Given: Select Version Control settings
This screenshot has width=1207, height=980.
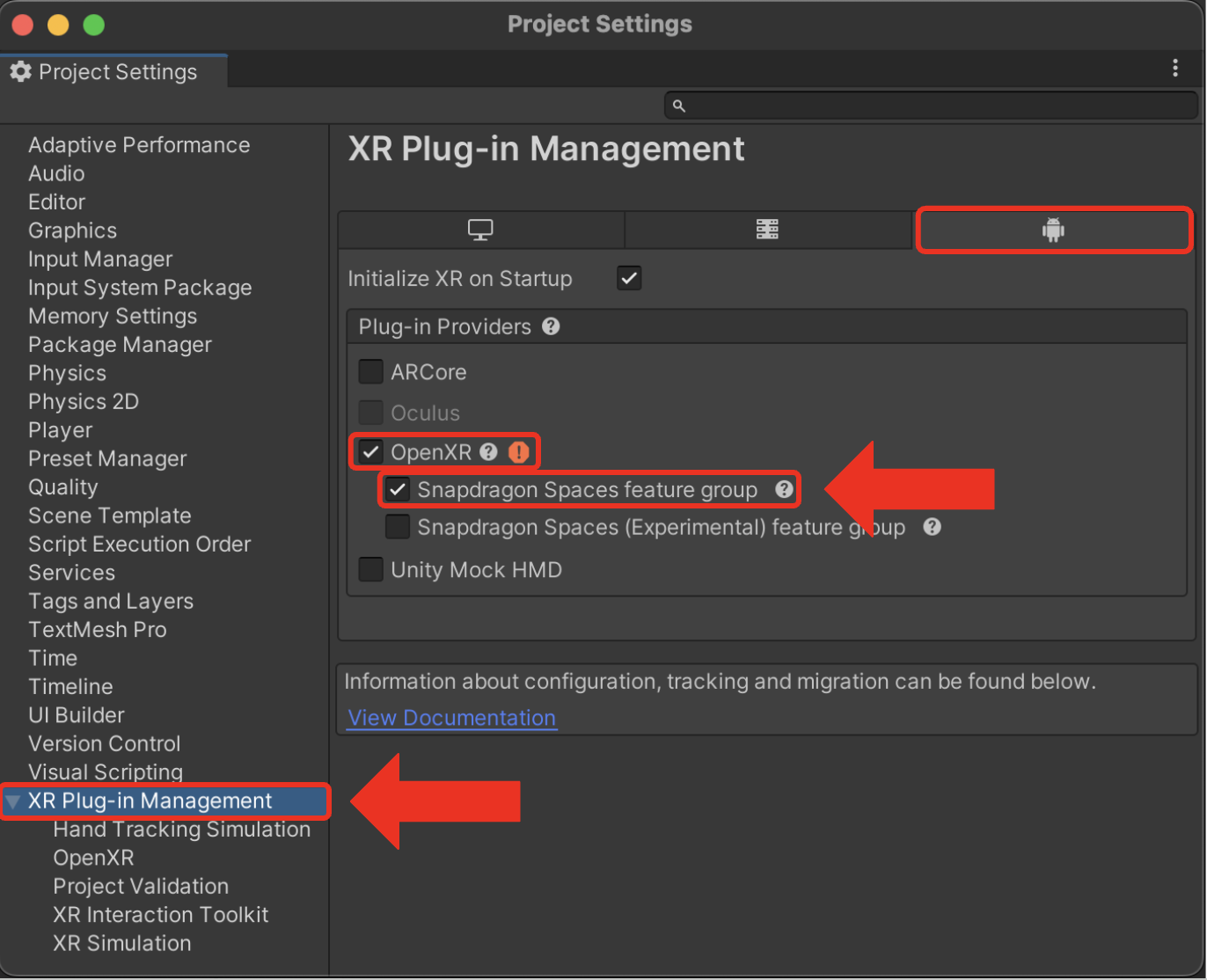Looking at the screenshot, I should coord(105,743).
